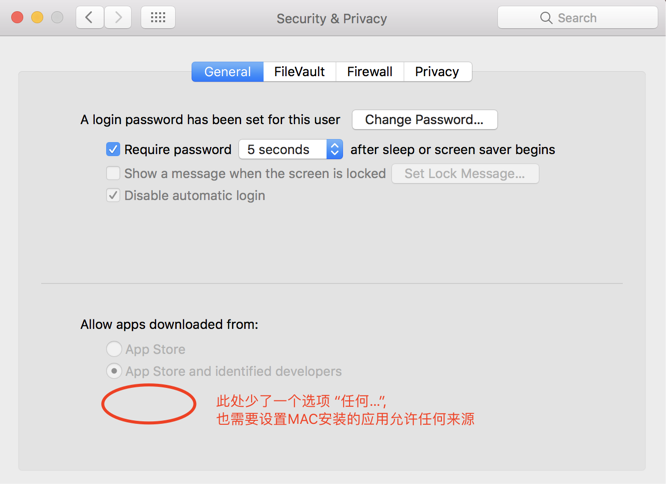
Task: Click the Change Password button
Action: tap(424, 120)
